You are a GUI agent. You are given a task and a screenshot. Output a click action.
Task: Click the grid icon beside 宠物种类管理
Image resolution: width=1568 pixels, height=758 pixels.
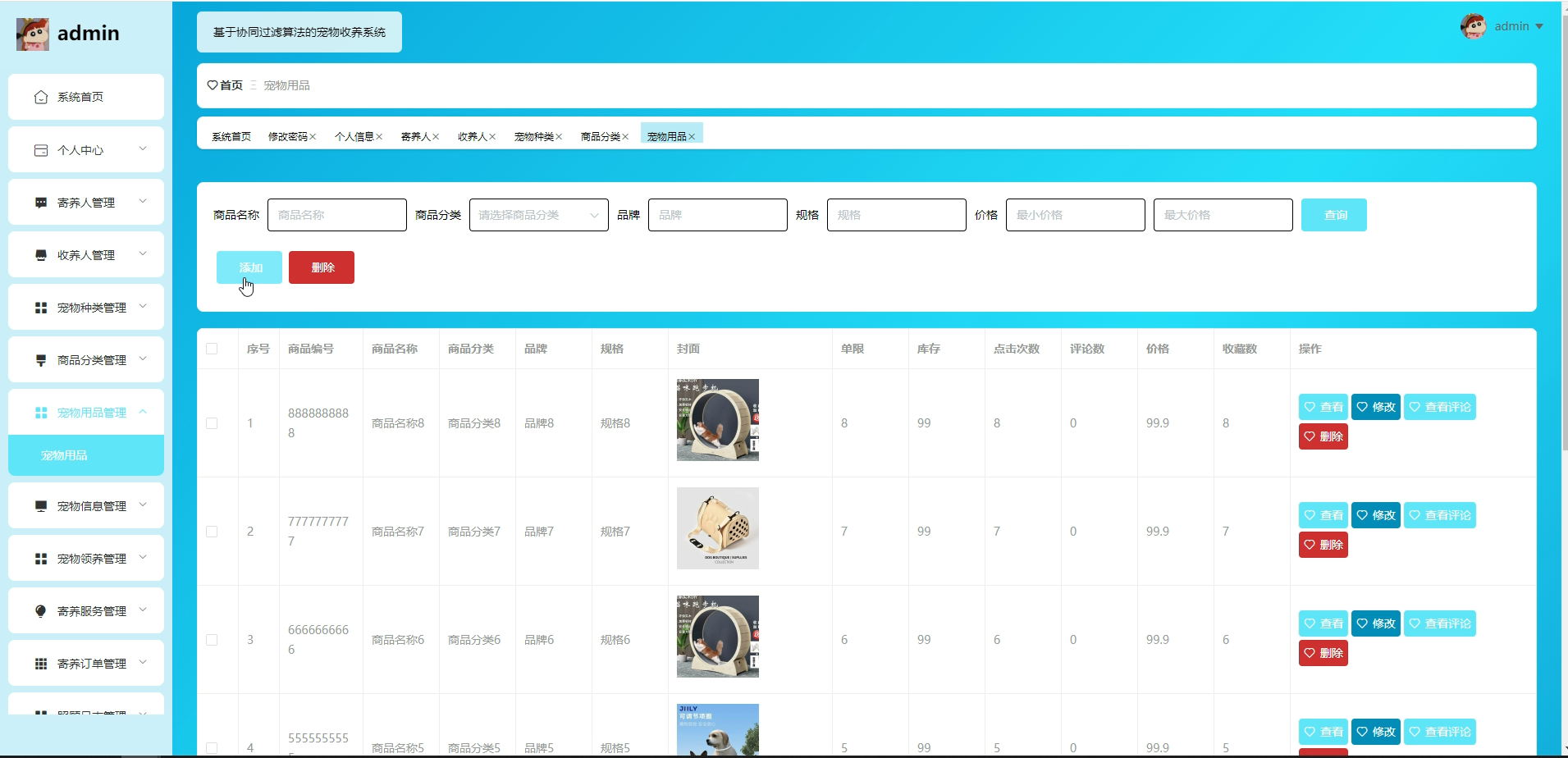coord(41,308)
